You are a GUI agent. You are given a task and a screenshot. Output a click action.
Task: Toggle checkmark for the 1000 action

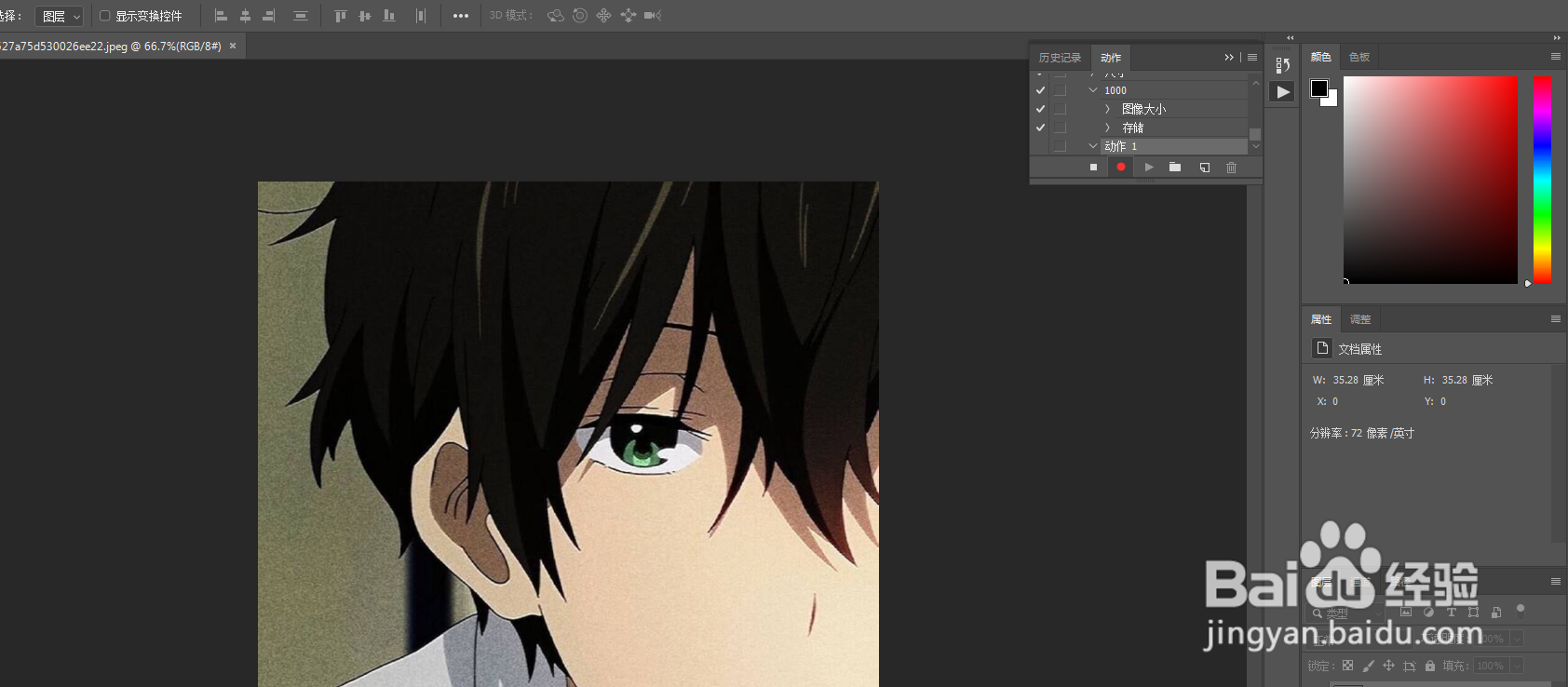(x=1040, y=90)
